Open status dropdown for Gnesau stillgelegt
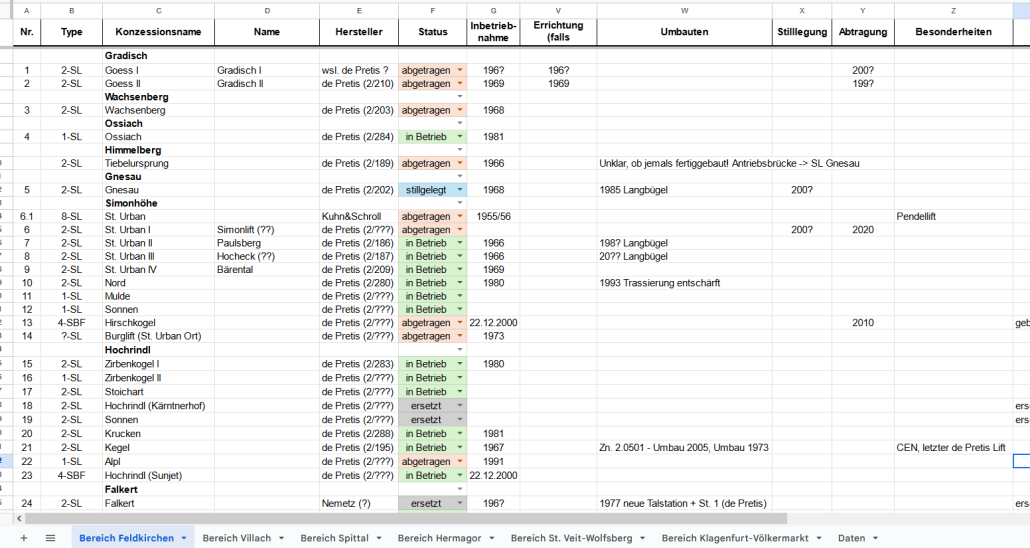 coord(459,190)
